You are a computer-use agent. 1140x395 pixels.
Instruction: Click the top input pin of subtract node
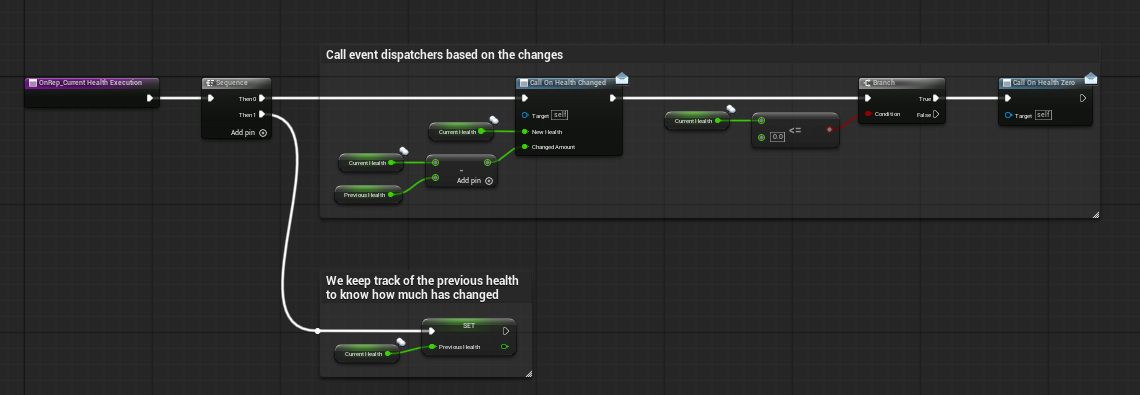point(435,163)
